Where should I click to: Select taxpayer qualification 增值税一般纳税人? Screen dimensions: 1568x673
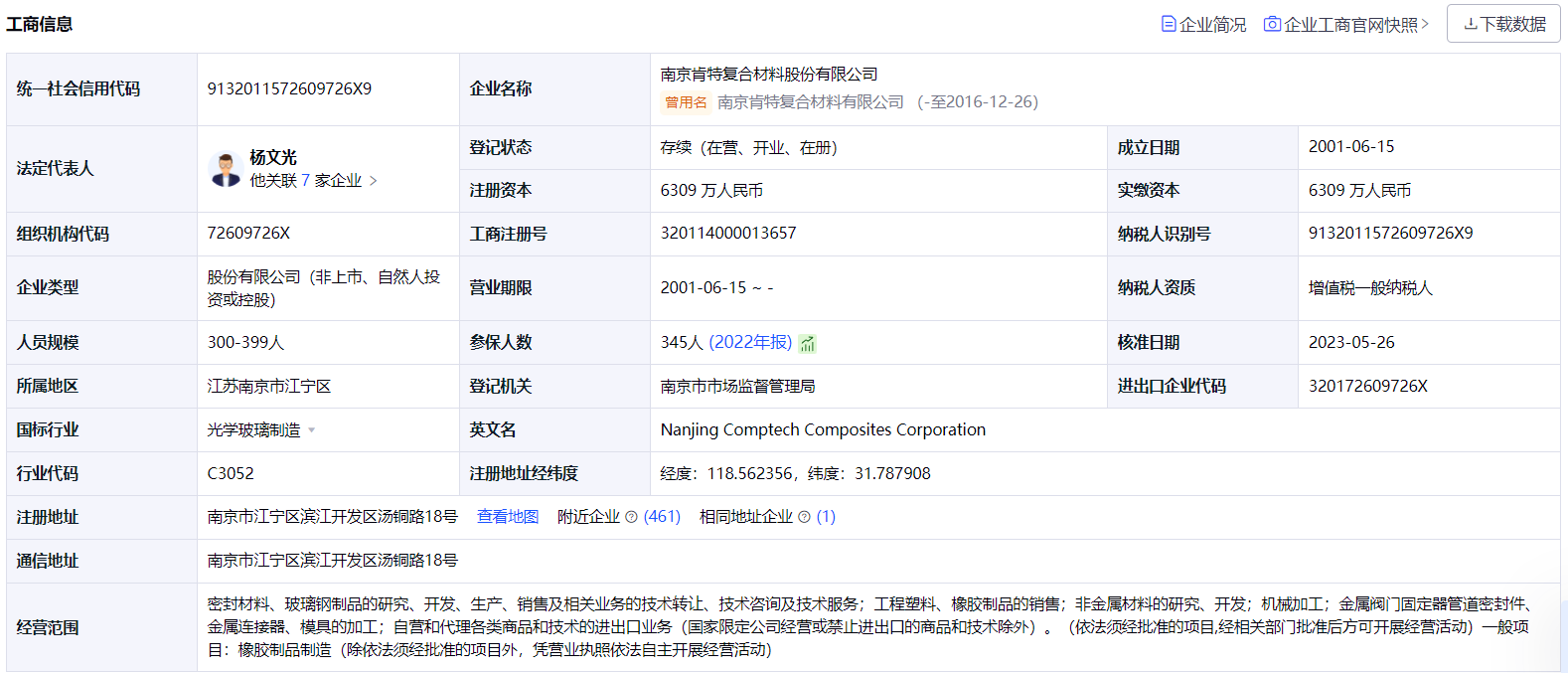(x=1370, y=288)
